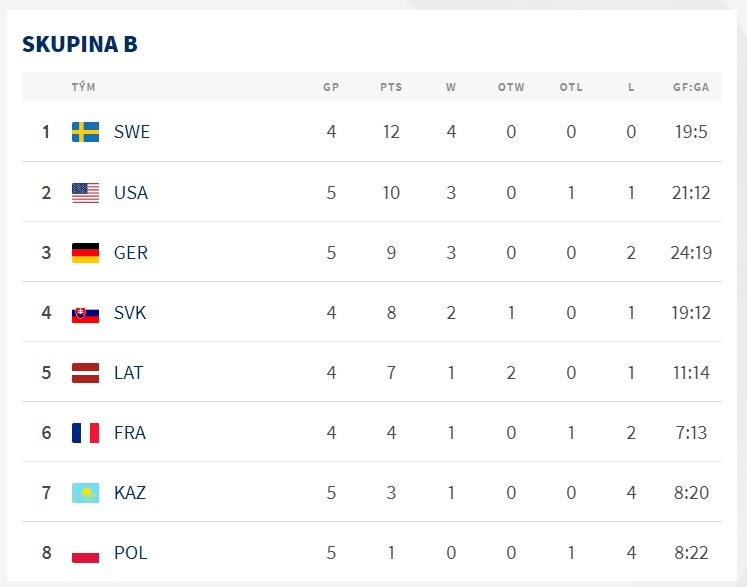Open the SVK team link
Viewport: 747px width, 587px height.
130,313
